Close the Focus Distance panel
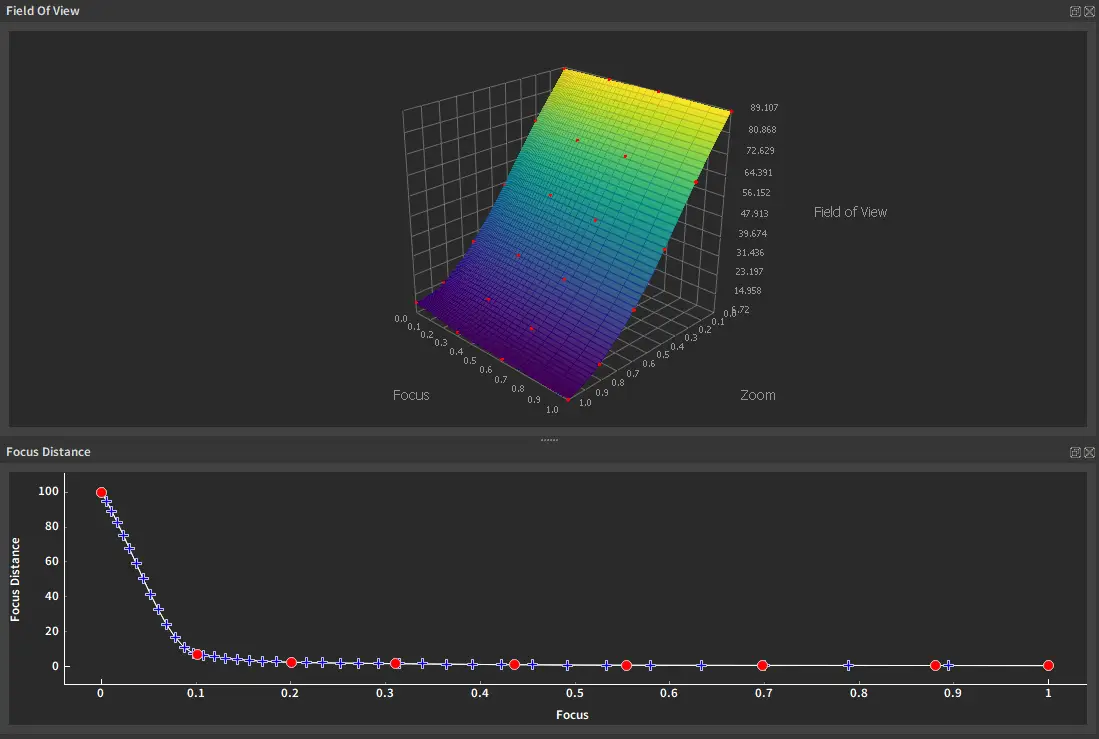 pyautogui.click(x=1089, y=452)
